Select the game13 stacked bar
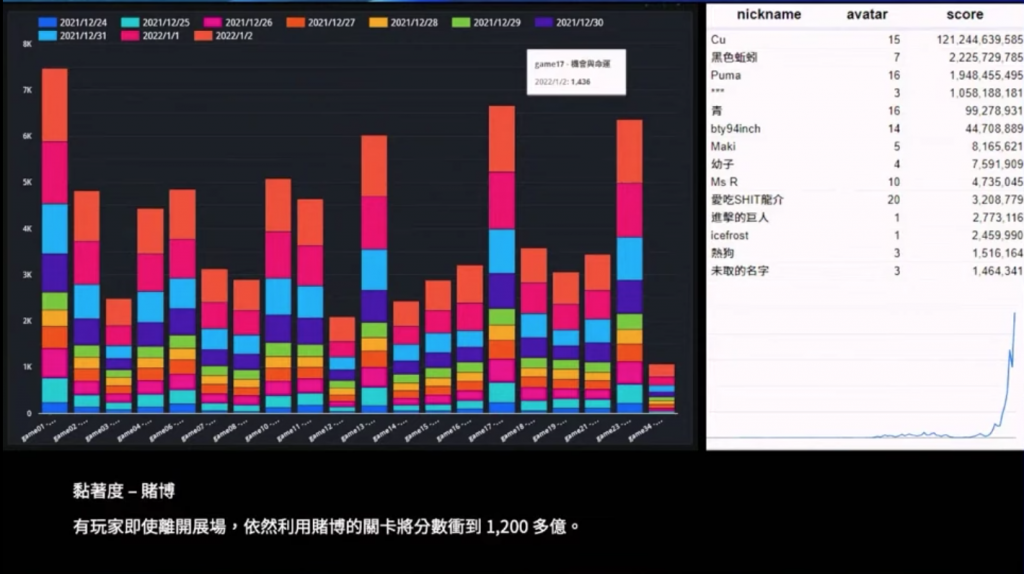 point(374,274)
